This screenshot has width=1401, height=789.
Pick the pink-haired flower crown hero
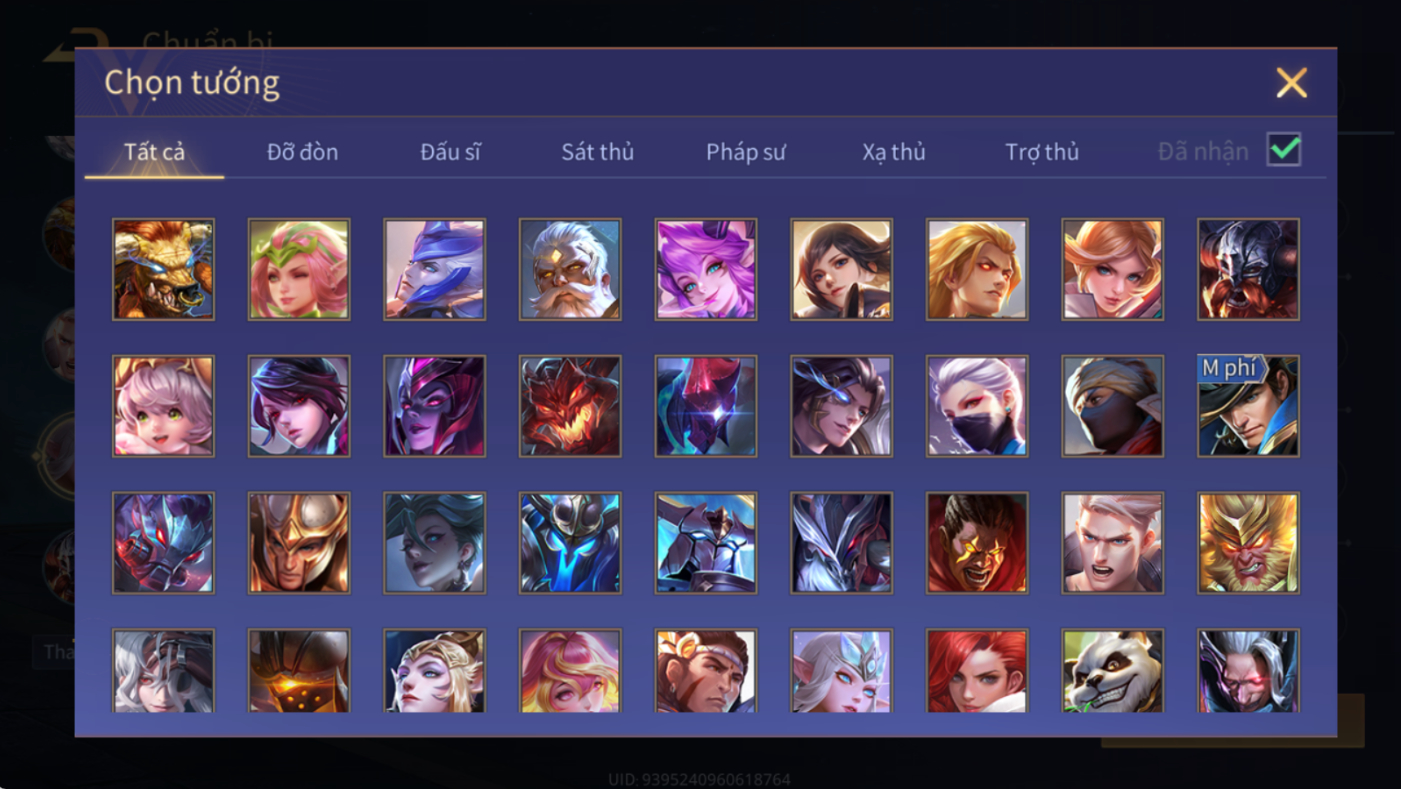point(299,270)
